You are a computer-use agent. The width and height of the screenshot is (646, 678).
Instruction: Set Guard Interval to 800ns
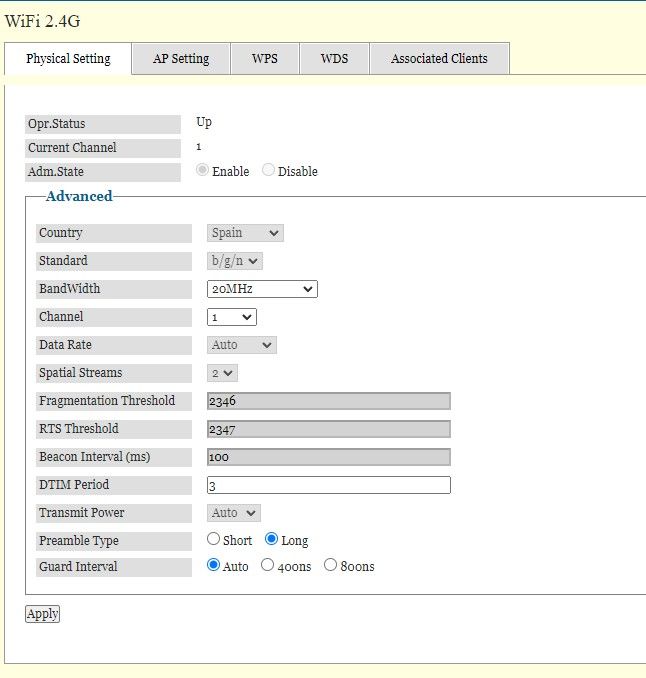click(x=330, y=565)
